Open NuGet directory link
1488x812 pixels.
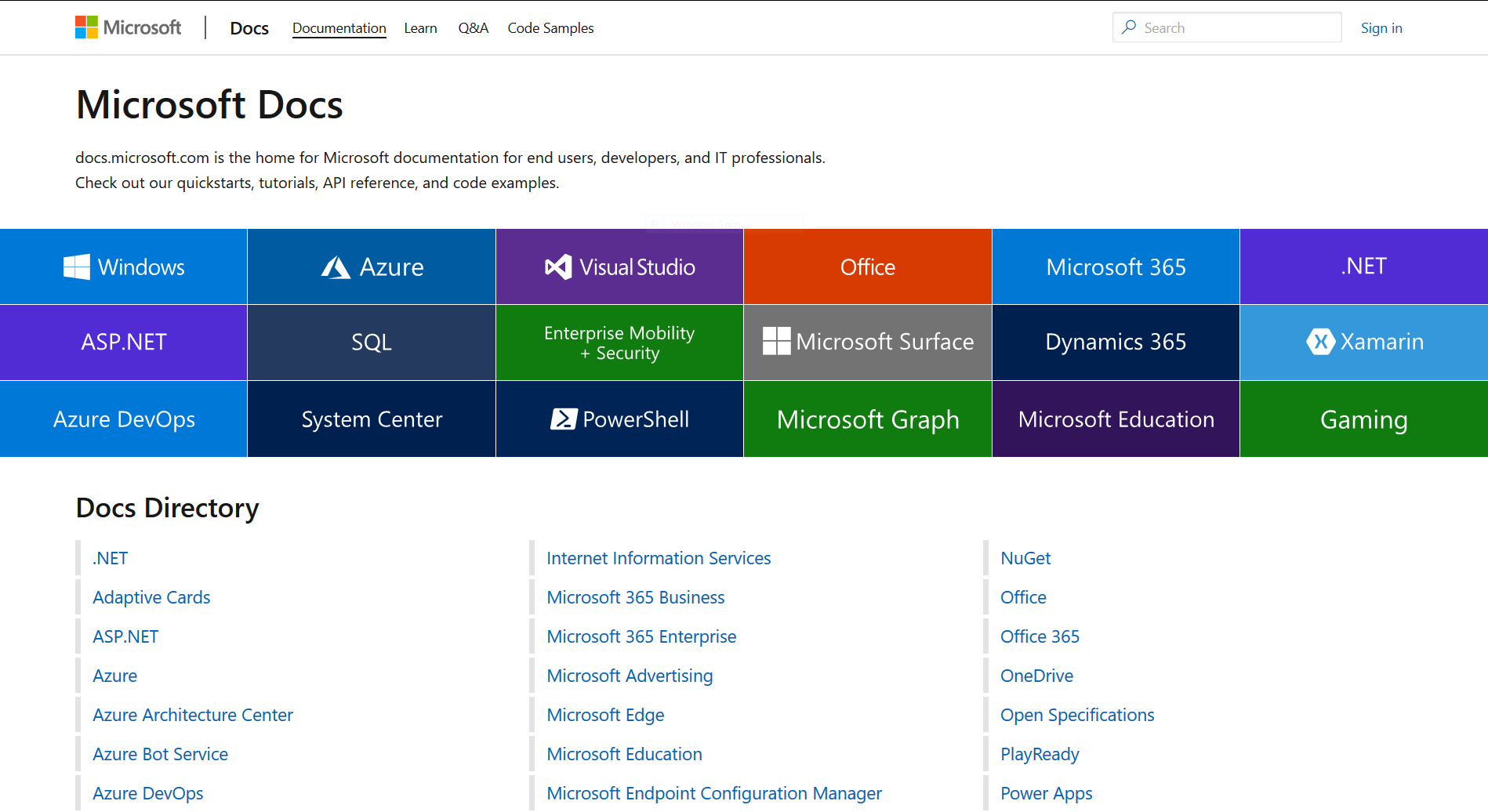coord(1025,558)
